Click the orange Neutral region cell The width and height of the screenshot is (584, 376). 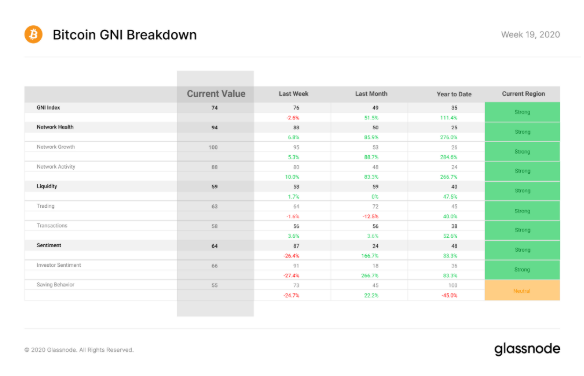tap(522, 290)
